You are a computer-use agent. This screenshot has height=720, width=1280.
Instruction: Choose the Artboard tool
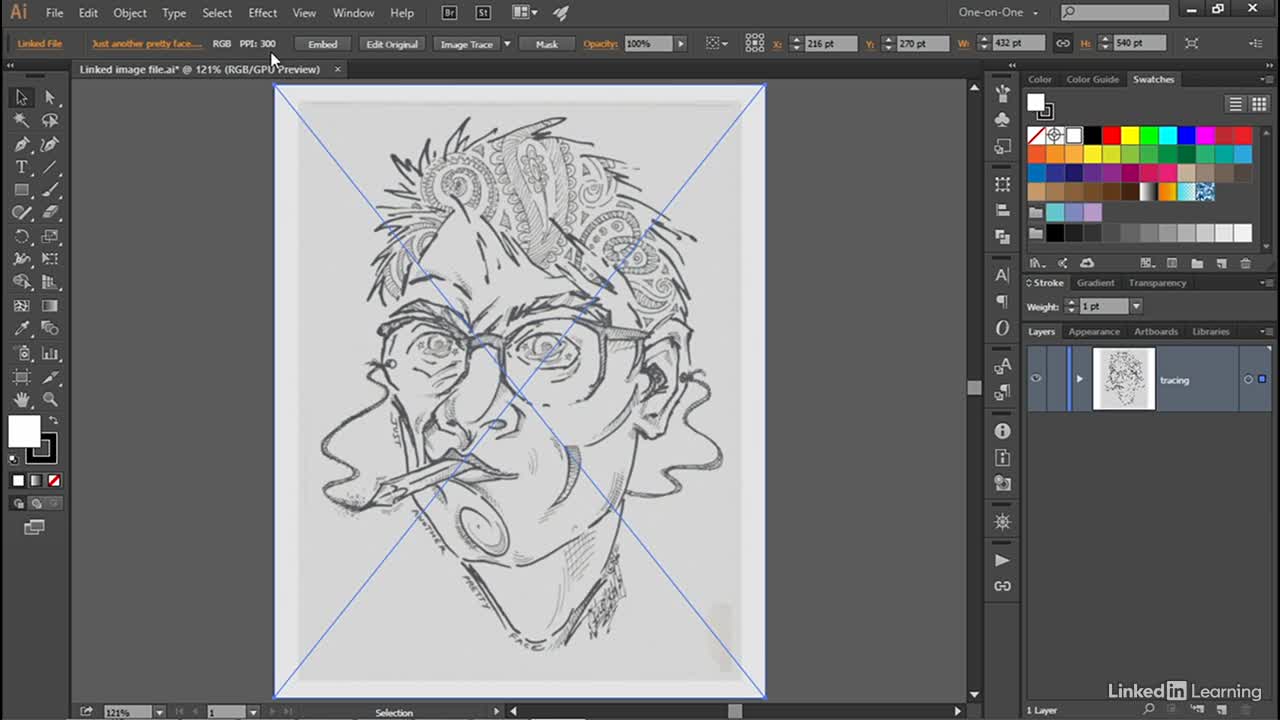point(21,377)
